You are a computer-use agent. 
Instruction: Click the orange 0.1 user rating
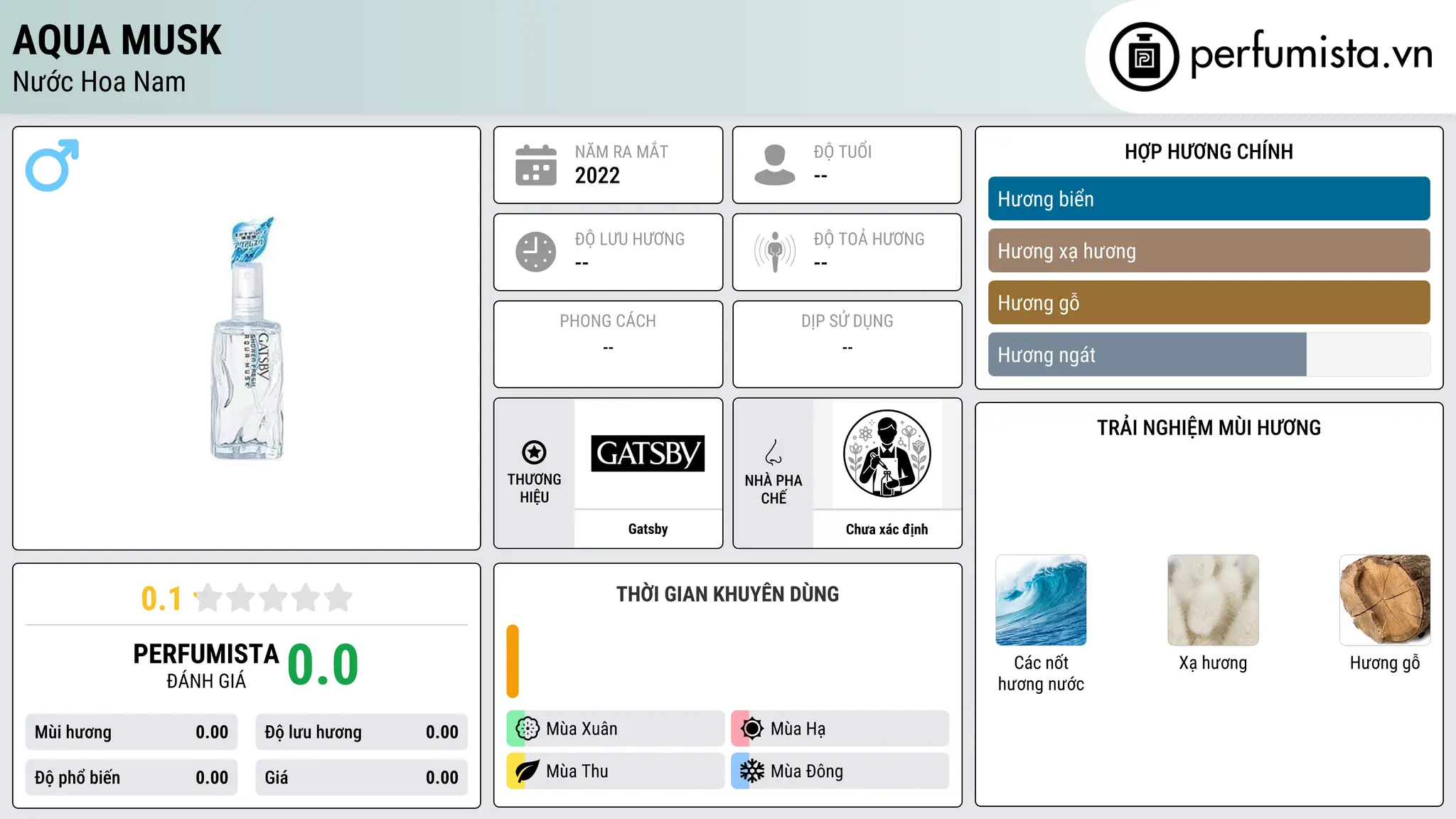pos(161,599)
